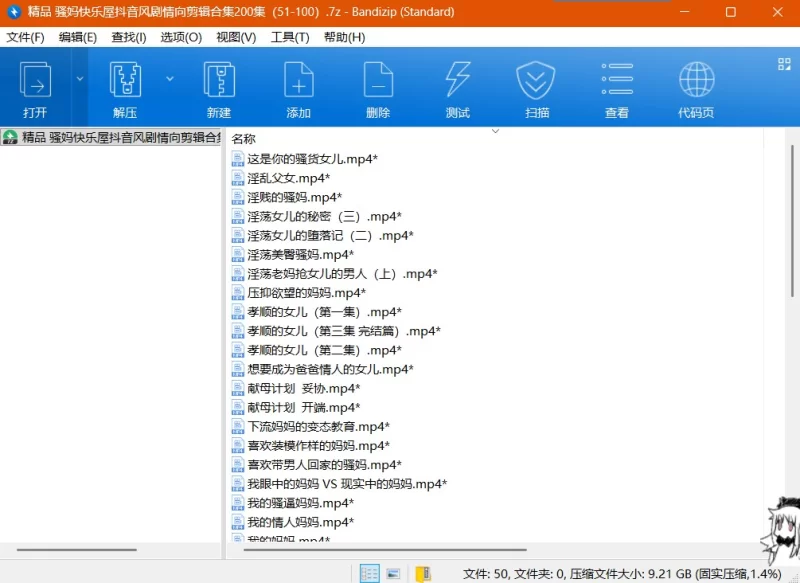Screen dimensions: 800x583
Task: Select the 7z archive root in the folder tree
Action: 111,137
